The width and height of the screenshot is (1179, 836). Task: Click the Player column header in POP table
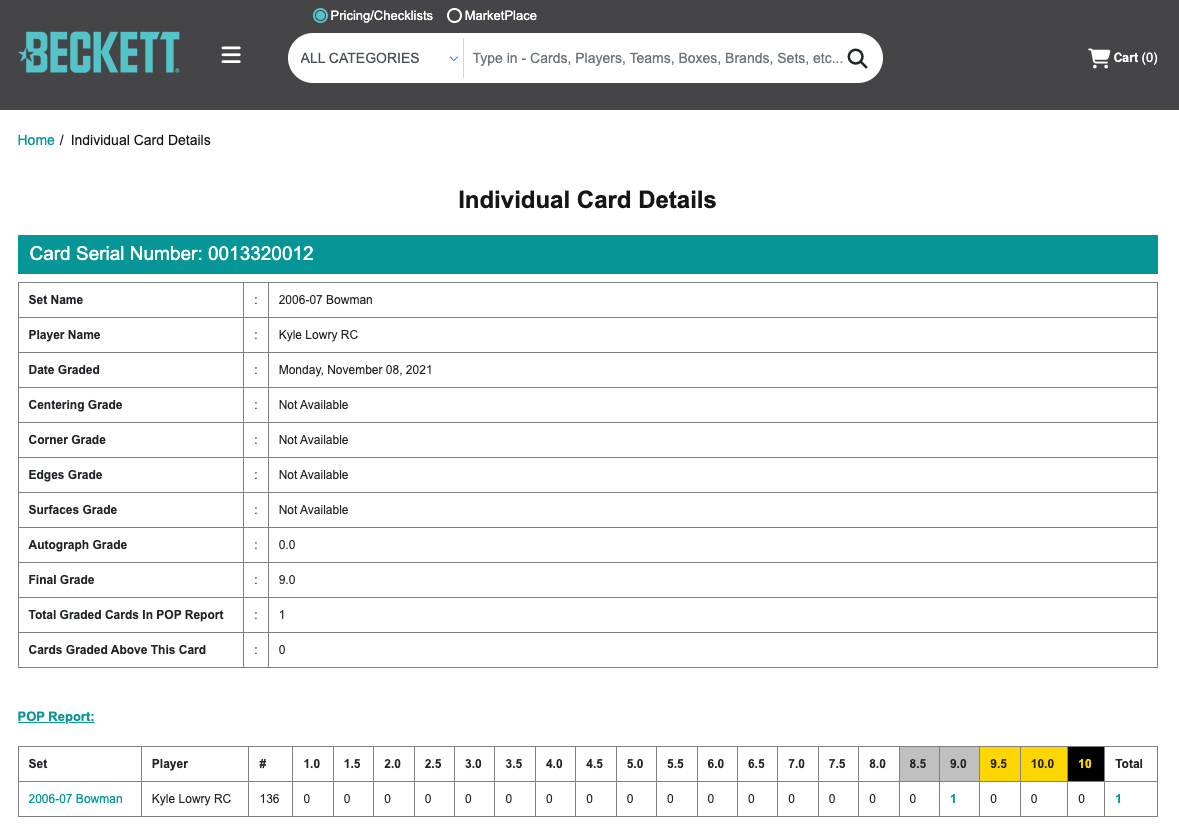point(170,764)
